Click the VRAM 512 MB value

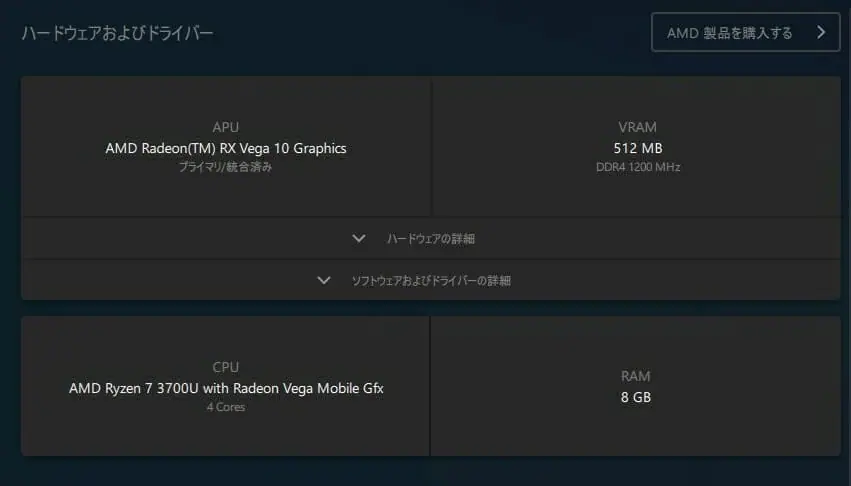tap(638, 148)
